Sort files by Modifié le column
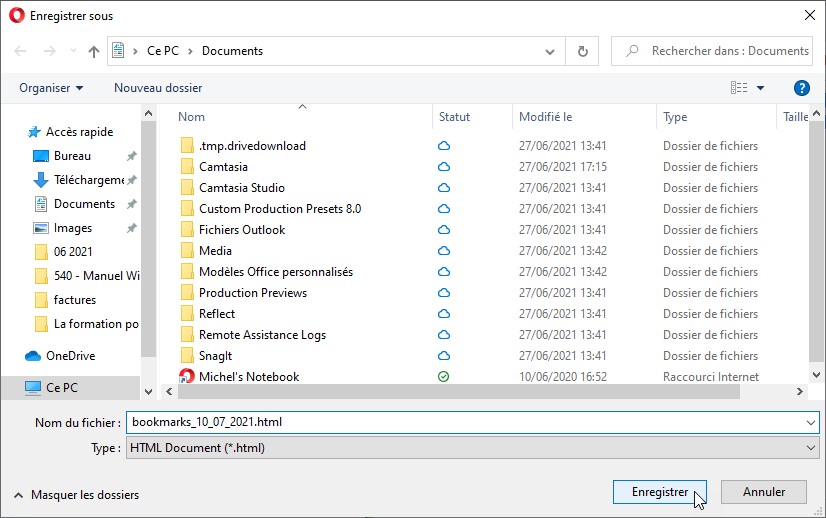826x518 pixels. pos(545,117)
